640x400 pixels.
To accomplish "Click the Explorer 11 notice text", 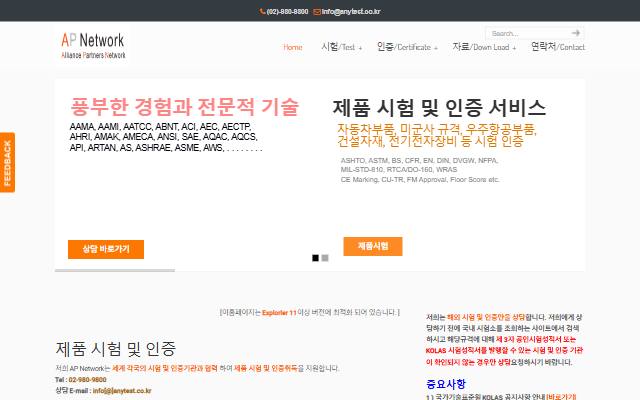I will [x=279, y=313].
